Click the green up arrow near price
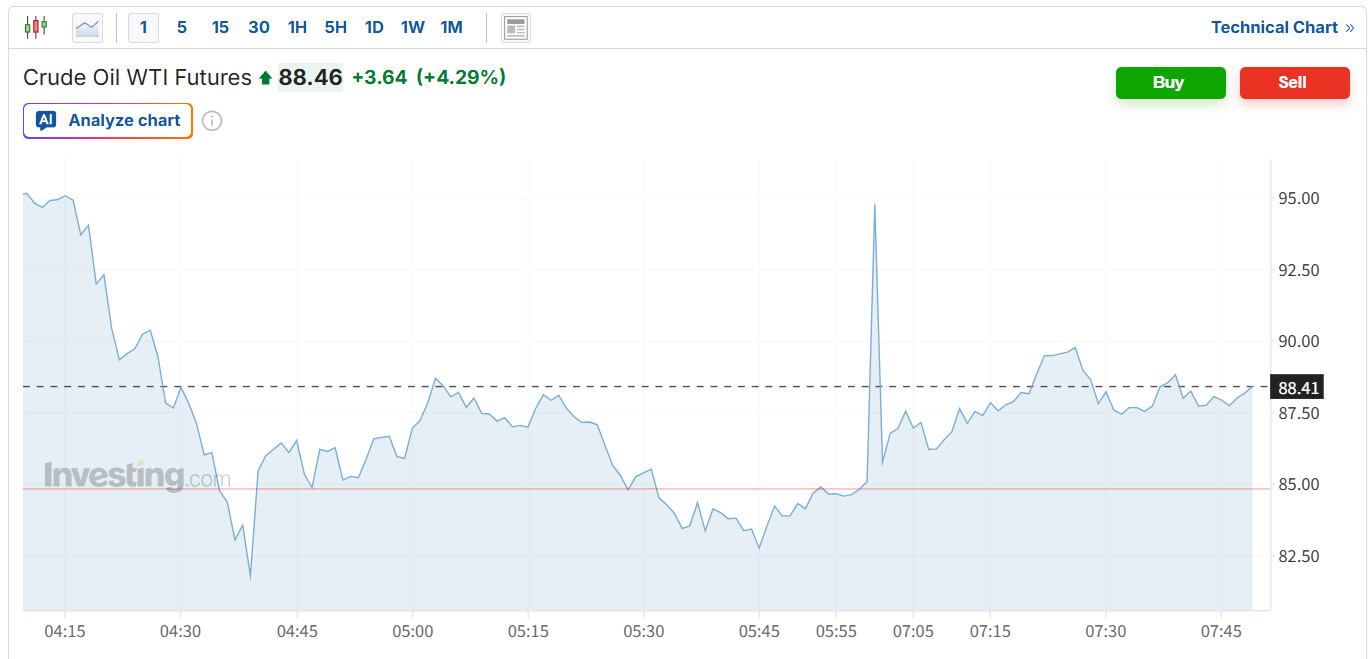Screen dimensions: 1370x659 coord(265,78)
